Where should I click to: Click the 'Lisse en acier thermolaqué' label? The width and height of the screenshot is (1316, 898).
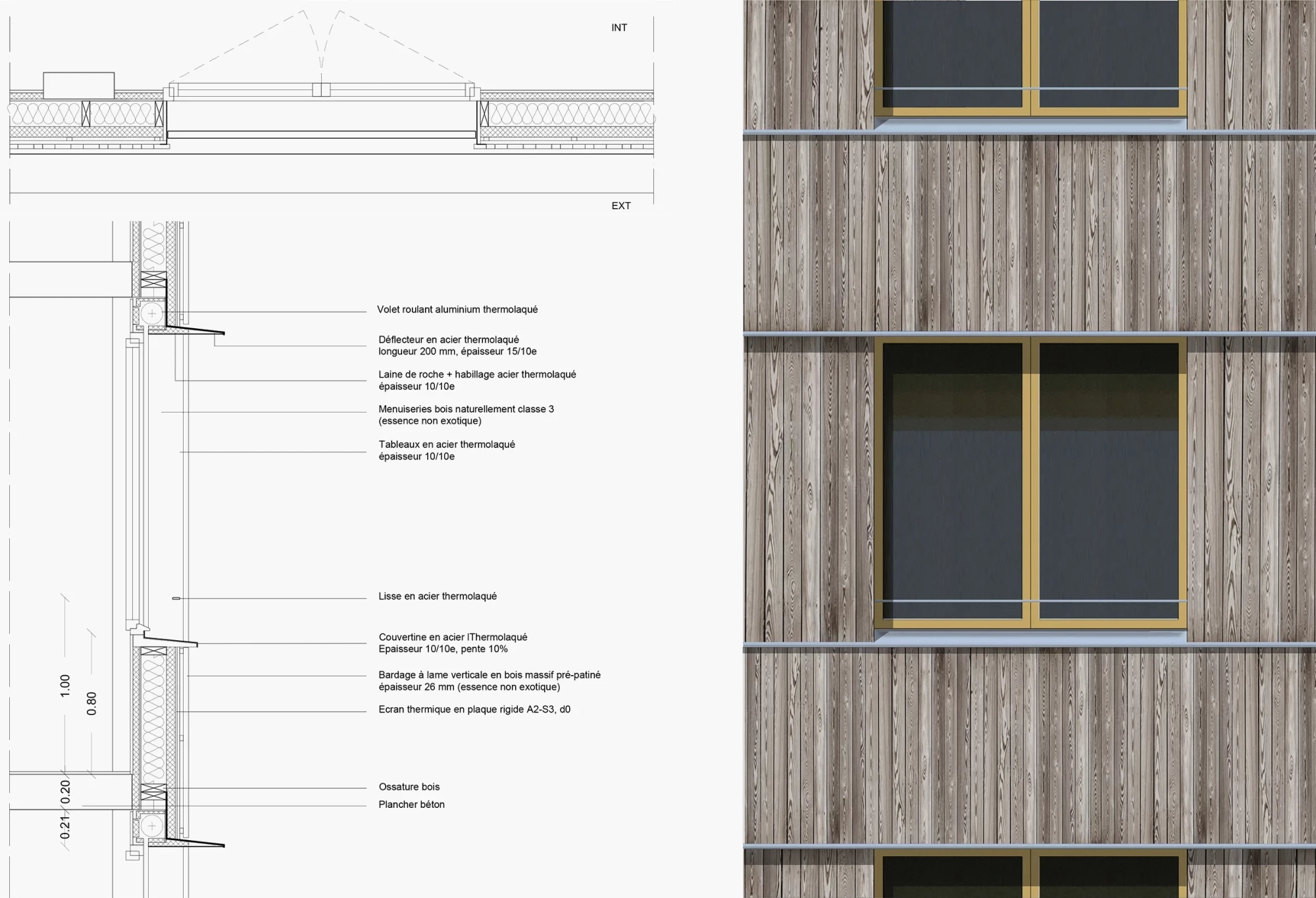[x=437, y=596]
